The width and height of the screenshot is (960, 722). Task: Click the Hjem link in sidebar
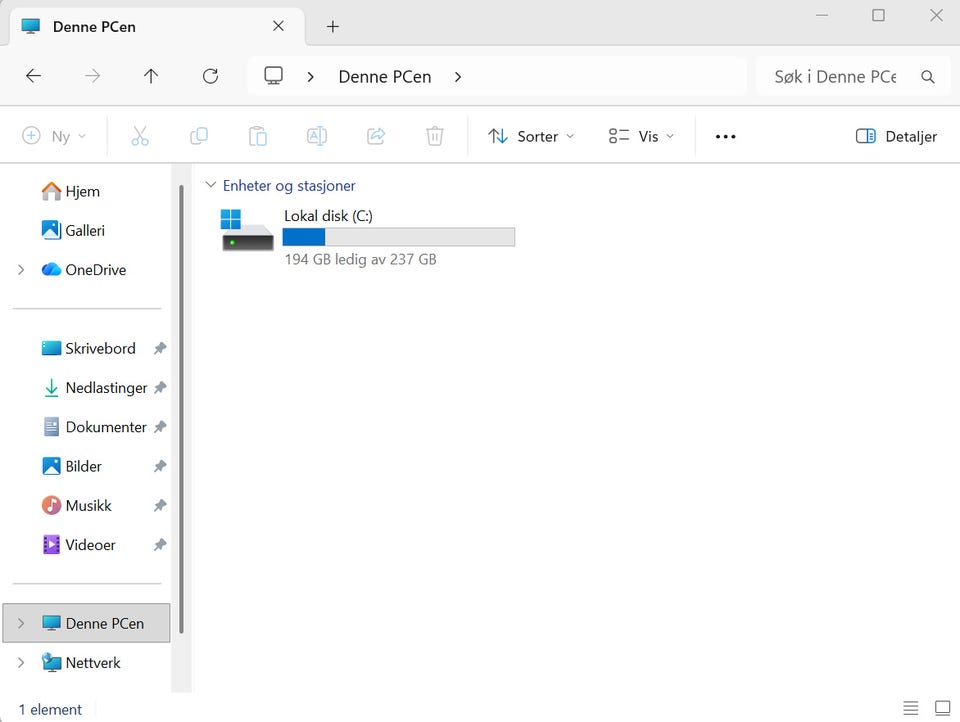click(x=82, y=191)
